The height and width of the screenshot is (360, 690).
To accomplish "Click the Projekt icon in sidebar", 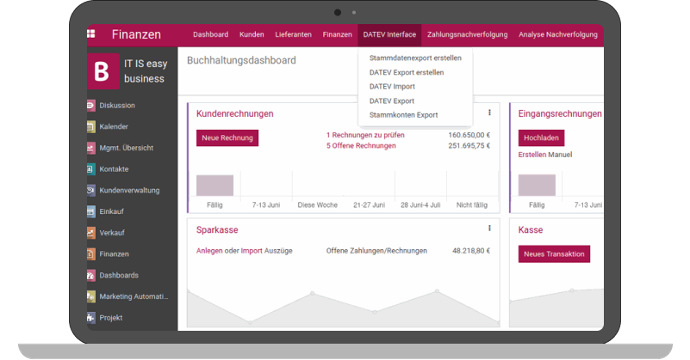I will 91,317.
